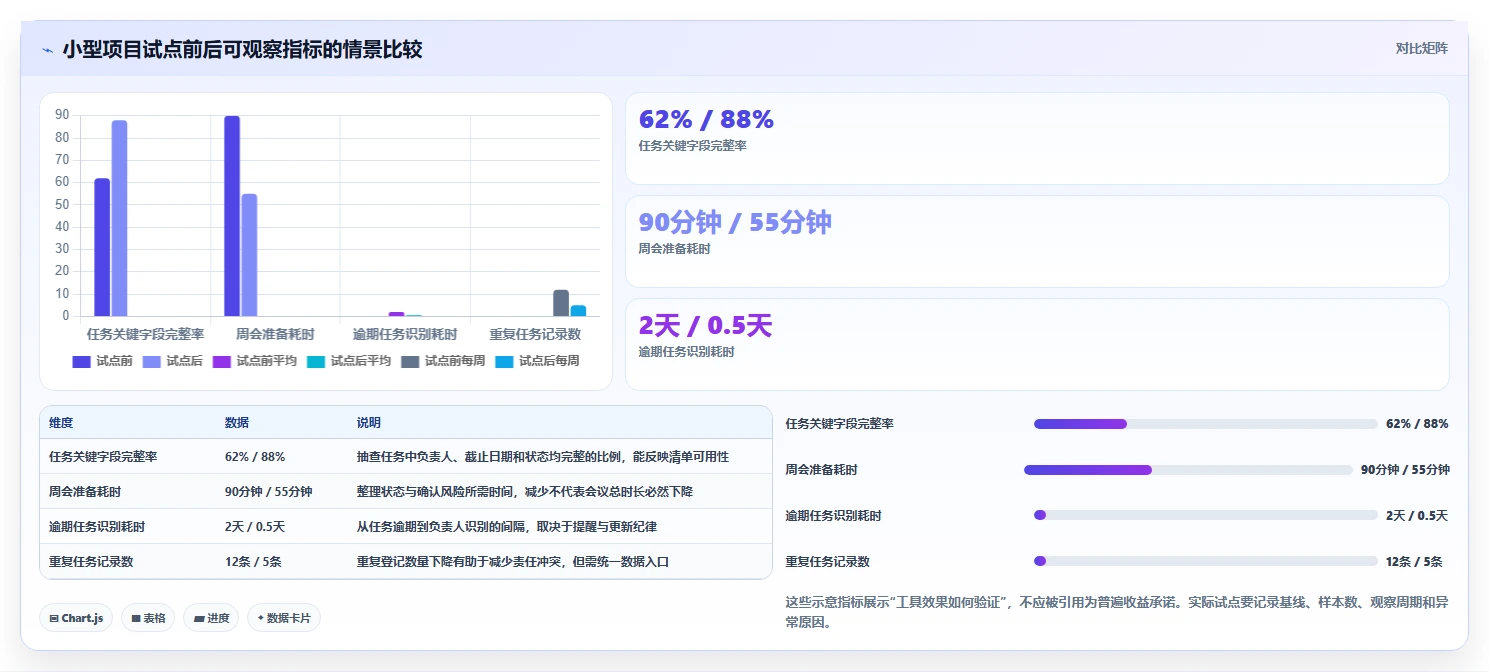Click table value 12条 / 5条
1489x672 pixels.
[x=253, y=561]
